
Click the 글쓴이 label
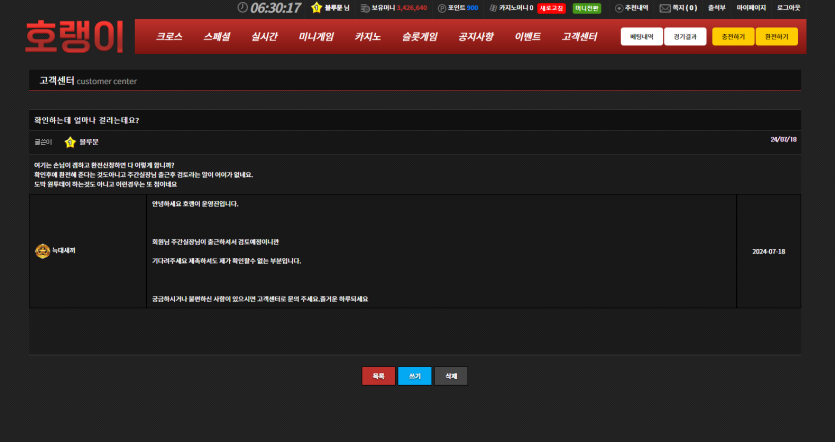click(43, 142)
